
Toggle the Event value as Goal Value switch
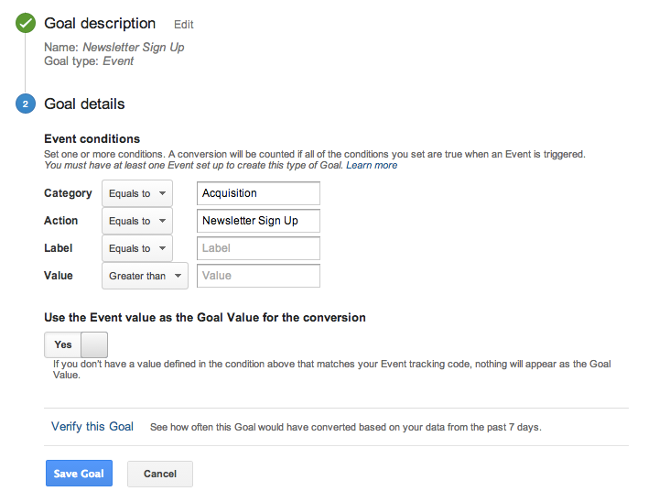coord(75,344)
